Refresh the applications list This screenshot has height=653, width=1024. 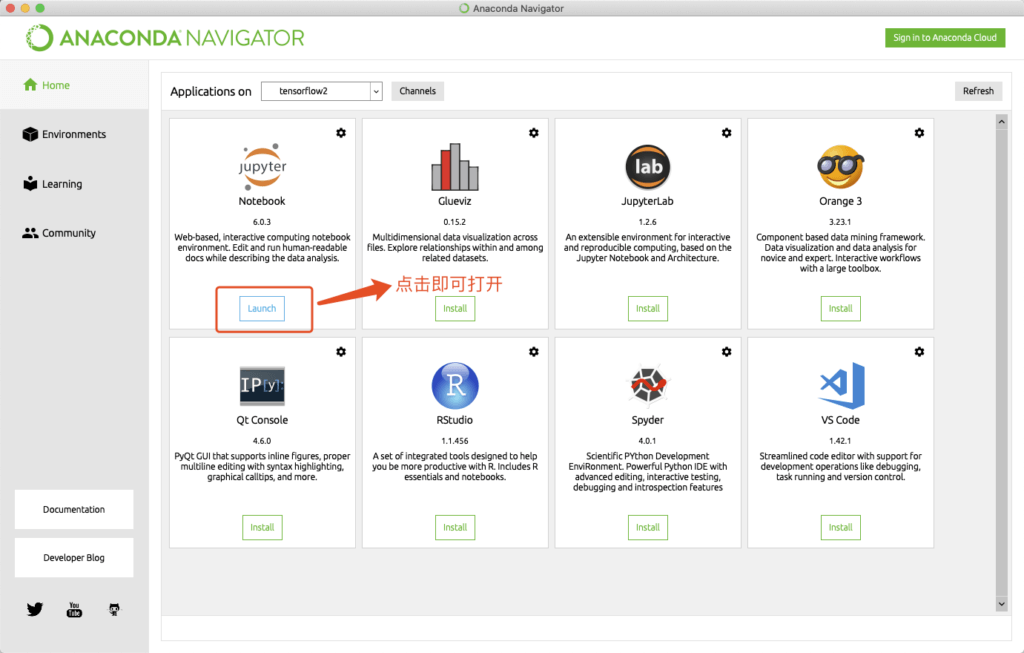tap(978, 91)
